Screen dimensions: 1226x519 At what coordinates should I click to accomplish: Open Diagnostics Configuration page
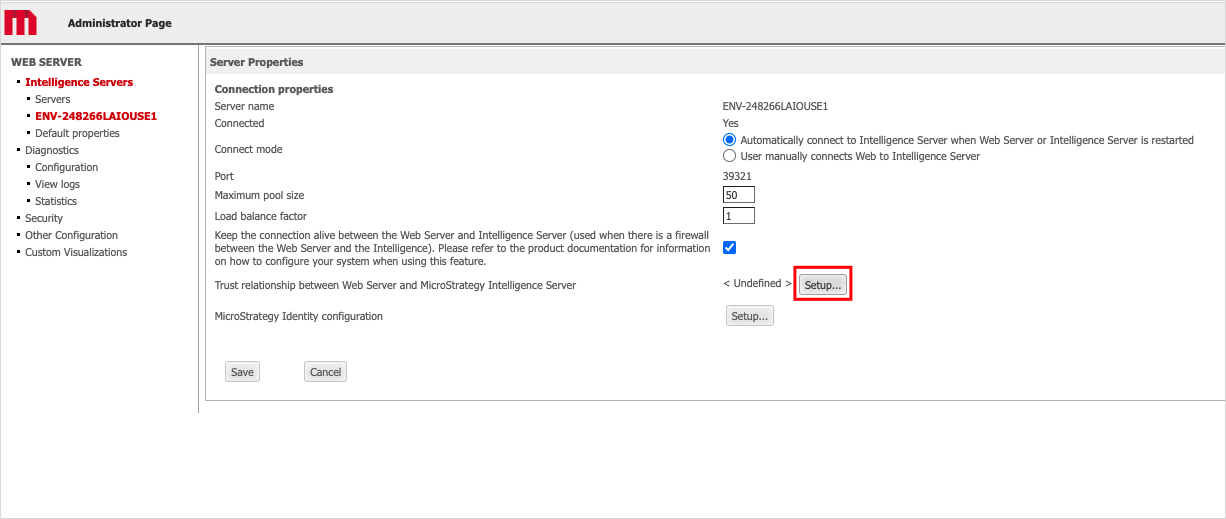tap(66, 167)
